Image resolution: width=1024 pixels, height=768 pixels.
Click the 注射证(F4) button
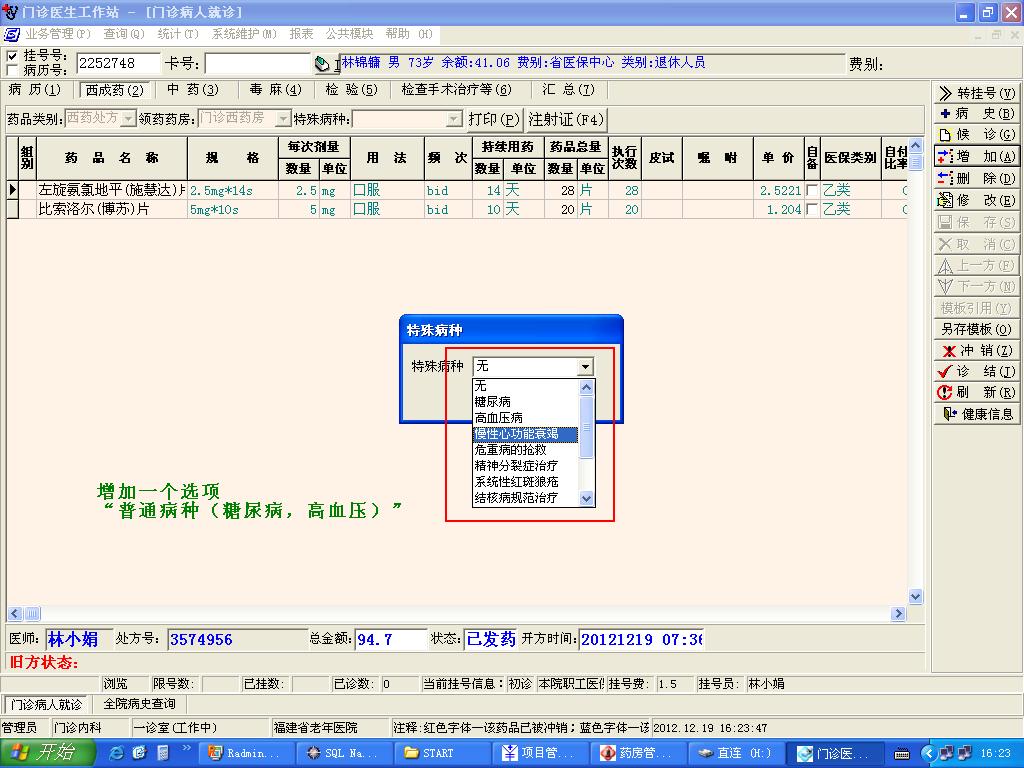566,119
